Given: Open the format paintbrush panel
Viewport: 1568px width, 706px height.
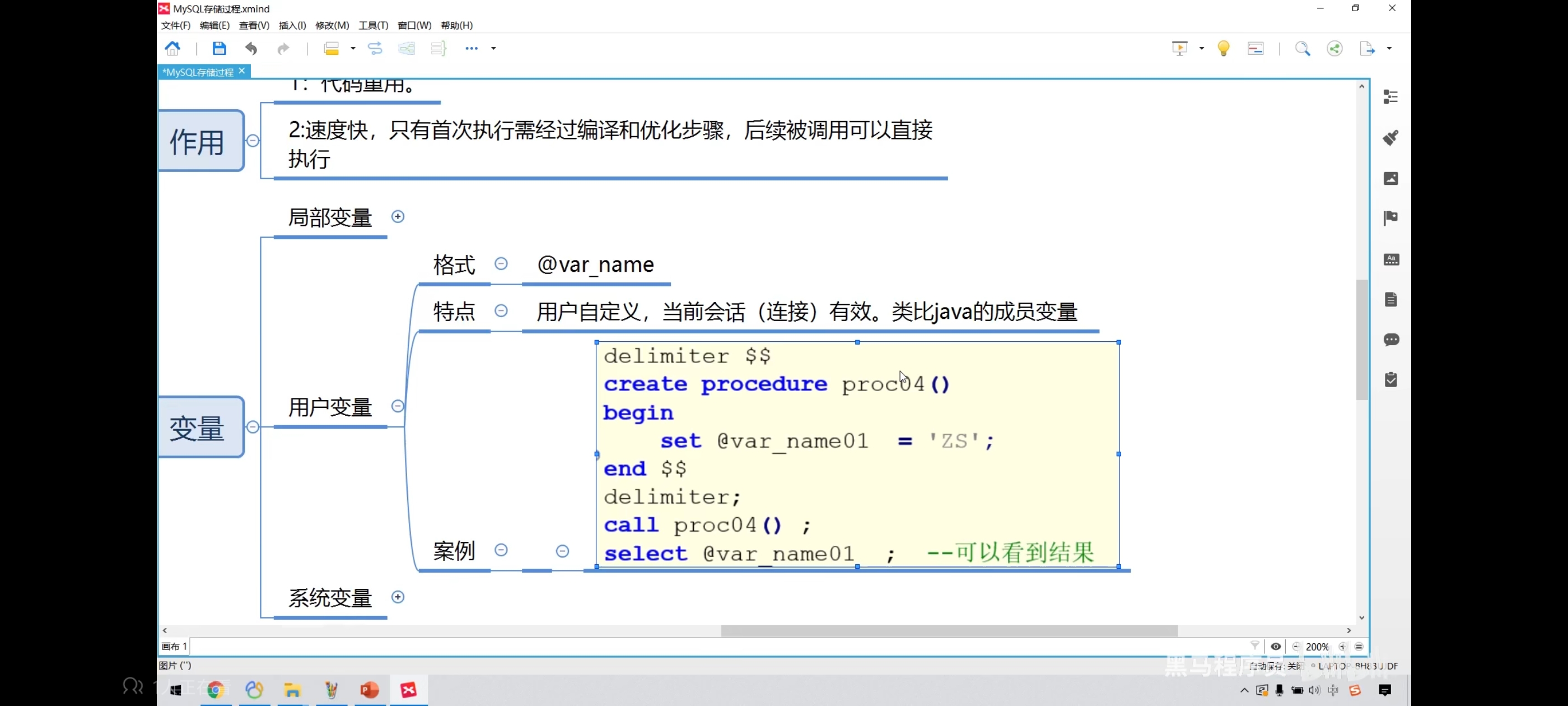Looking at the screenshot, I should pyautogui.click(x=1391, y=138).
